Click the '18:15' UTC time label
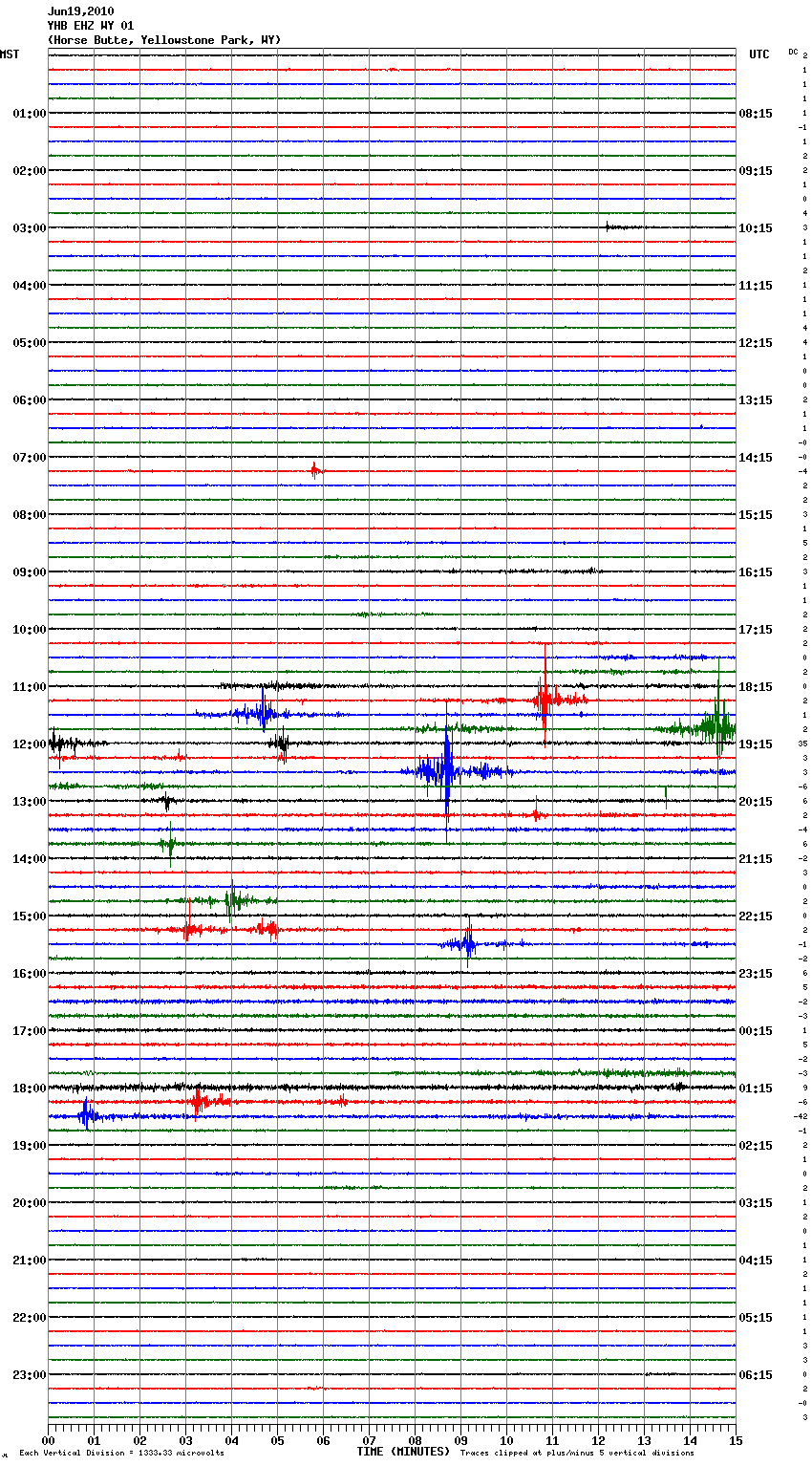The height and width of the screenshot is (1466, 812). pos(756,687)
